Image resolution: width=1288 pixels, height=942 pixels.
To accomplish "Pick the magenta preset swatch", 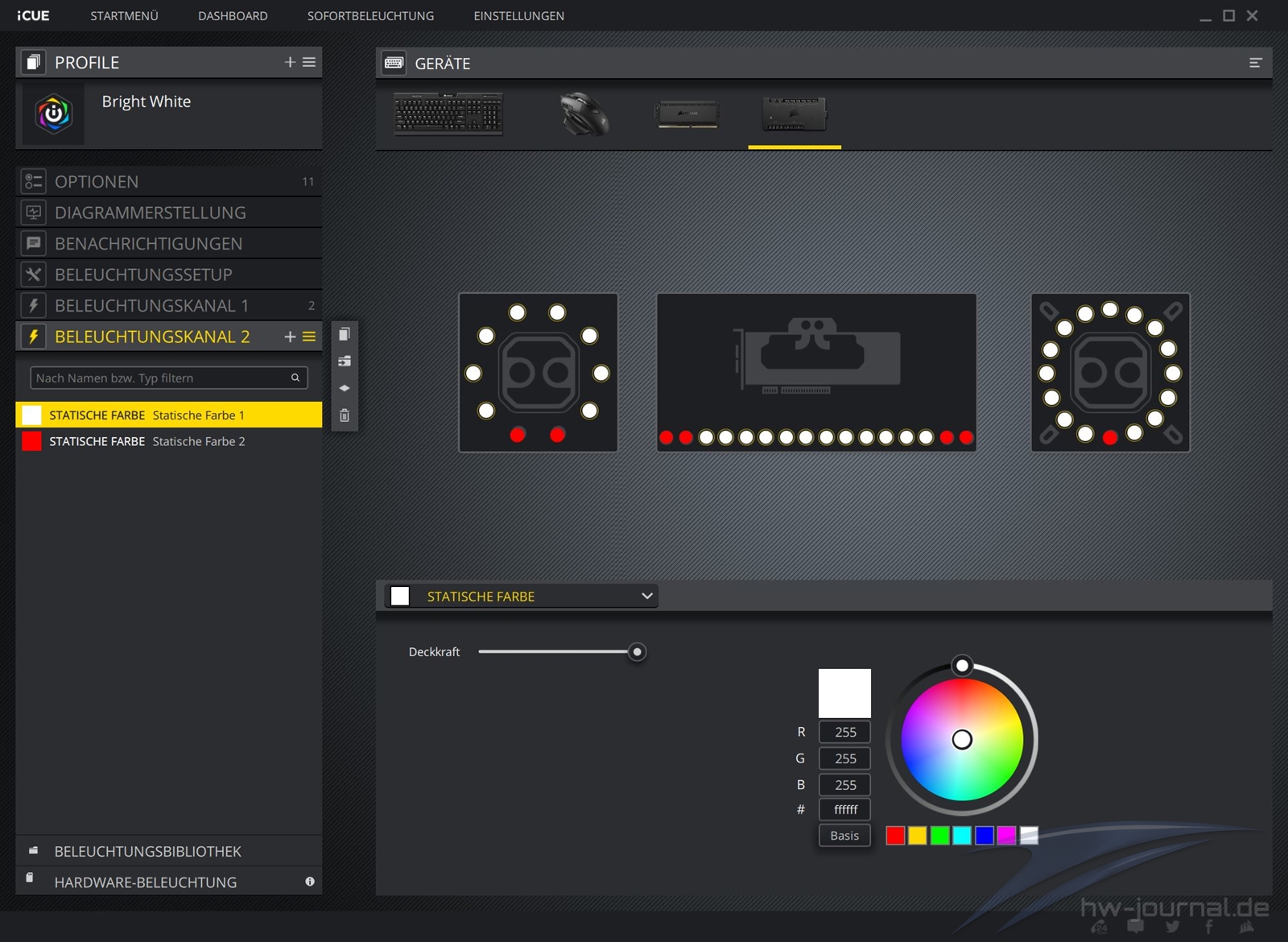I will pyautogui.click(x=1006, y=836).
